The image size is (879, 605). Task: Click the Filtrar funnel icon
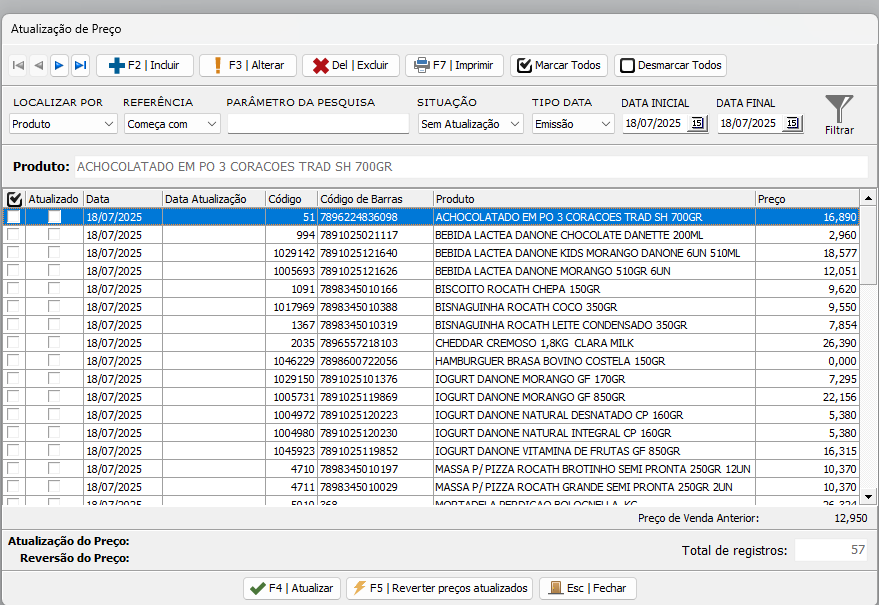click(x=839, y=109)
